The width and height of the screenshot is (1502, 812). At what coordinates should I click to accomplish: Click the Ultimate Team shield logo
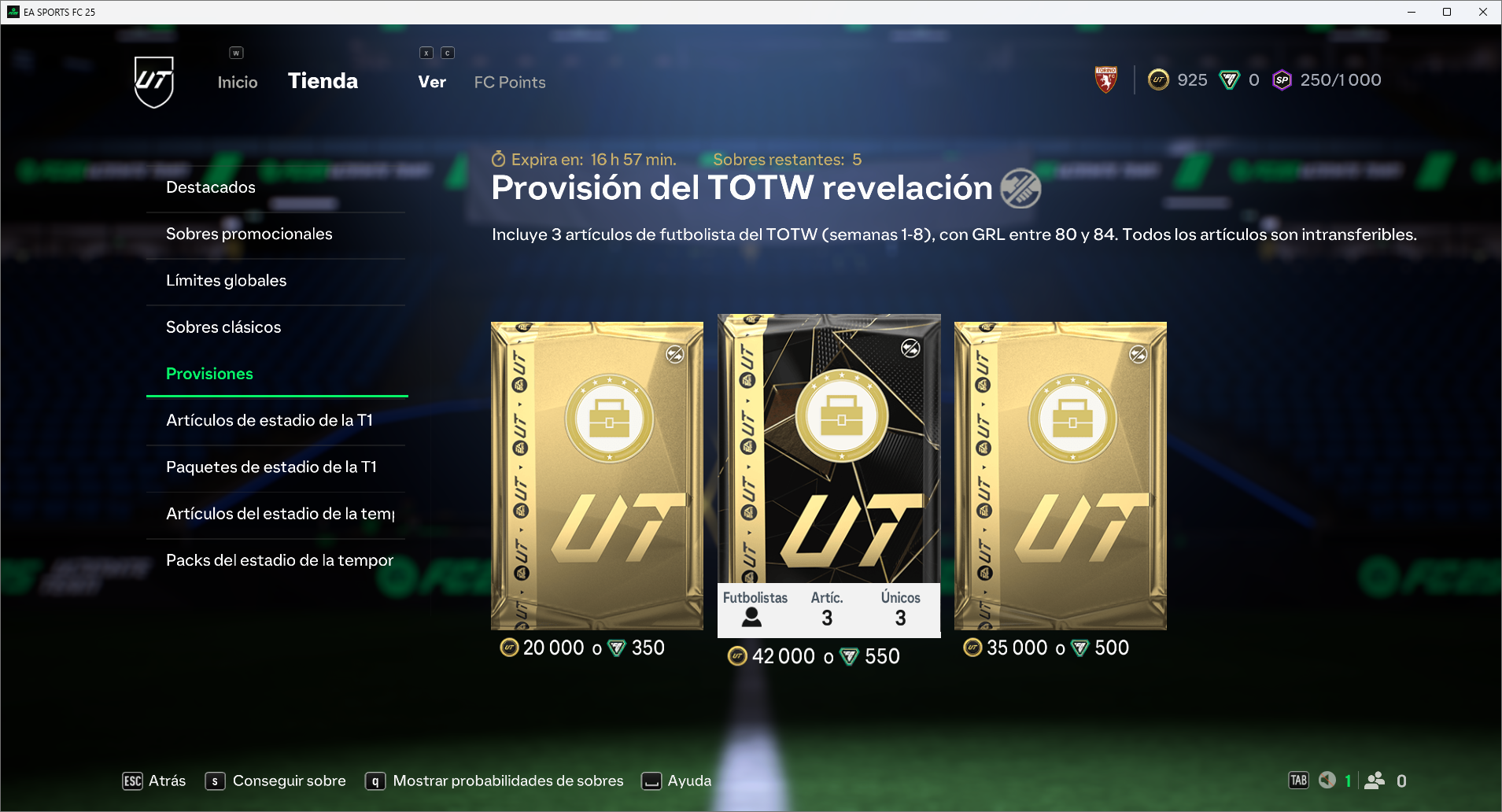pyautogui.click(x=153, y=81)
